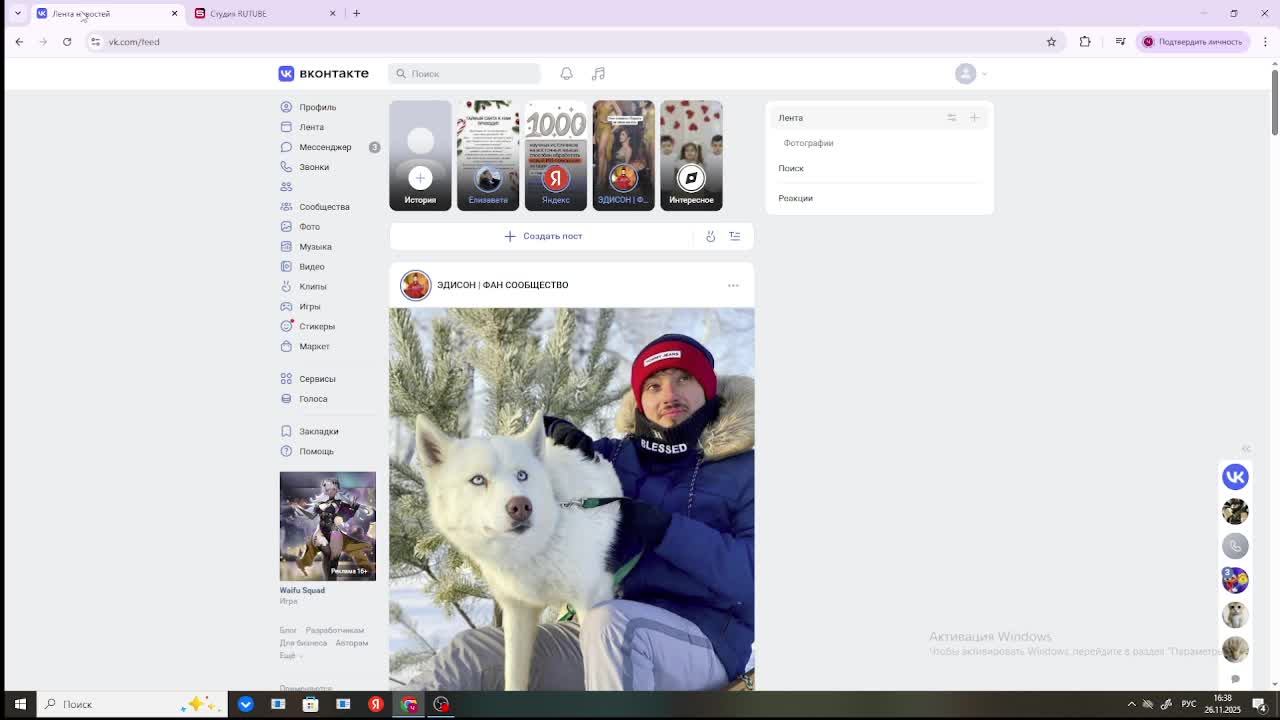Open the Яндекс story thumbnail
Image resolution: width=1280 pixels, height=720 pixels.
click(556, 155)
